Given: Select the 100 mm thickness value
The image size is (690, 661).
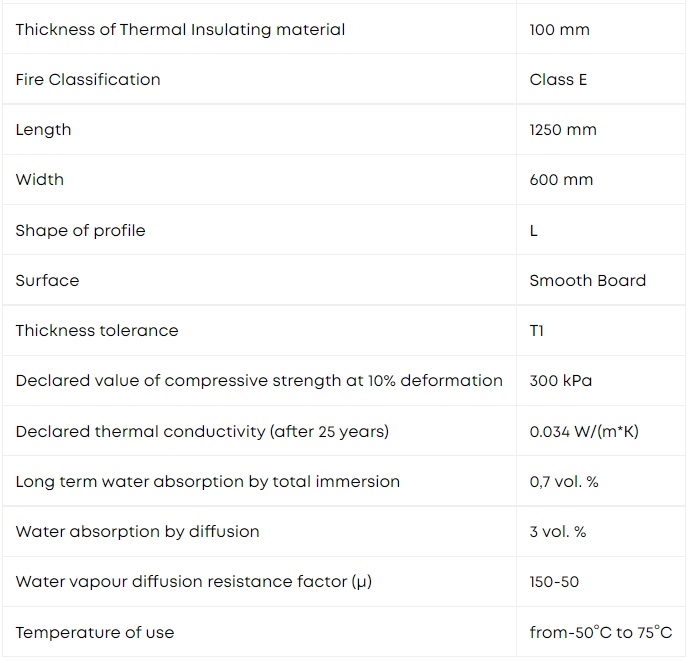Looking at the screenshot, I should tap(559, 30).
